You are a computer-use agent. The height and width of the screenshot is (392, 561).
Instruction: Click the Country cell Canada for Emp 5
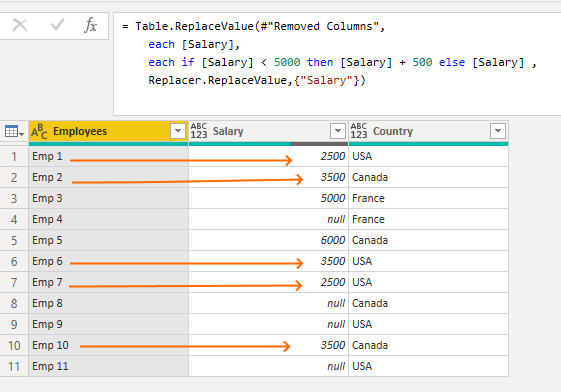(428, 240)
